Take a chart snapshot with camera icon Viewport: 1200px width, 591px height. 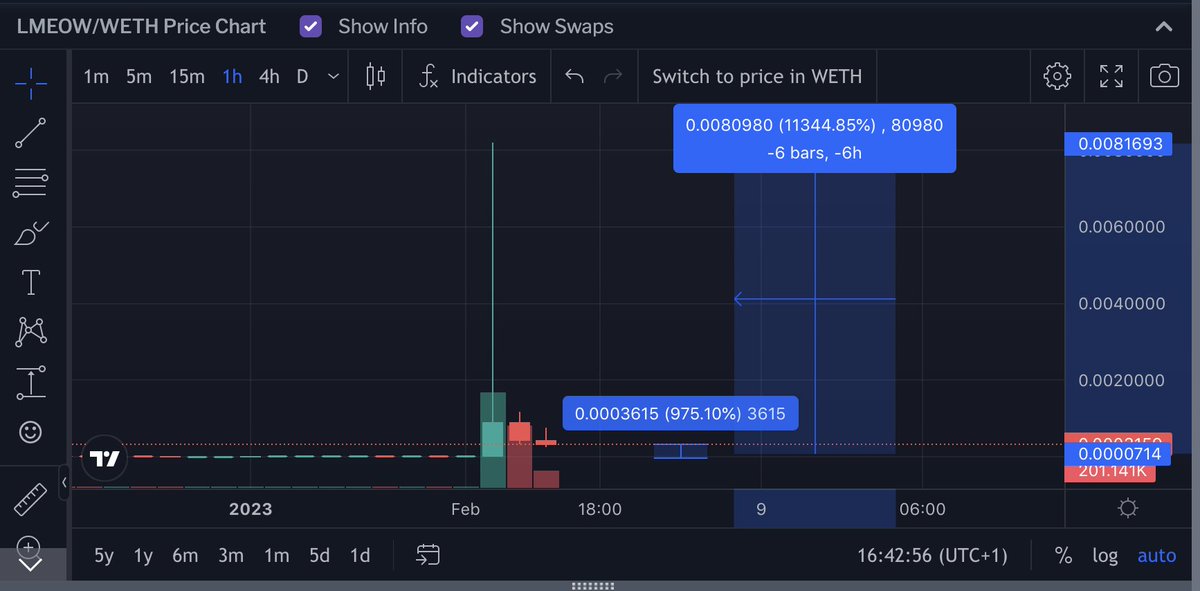[1164, 76]
